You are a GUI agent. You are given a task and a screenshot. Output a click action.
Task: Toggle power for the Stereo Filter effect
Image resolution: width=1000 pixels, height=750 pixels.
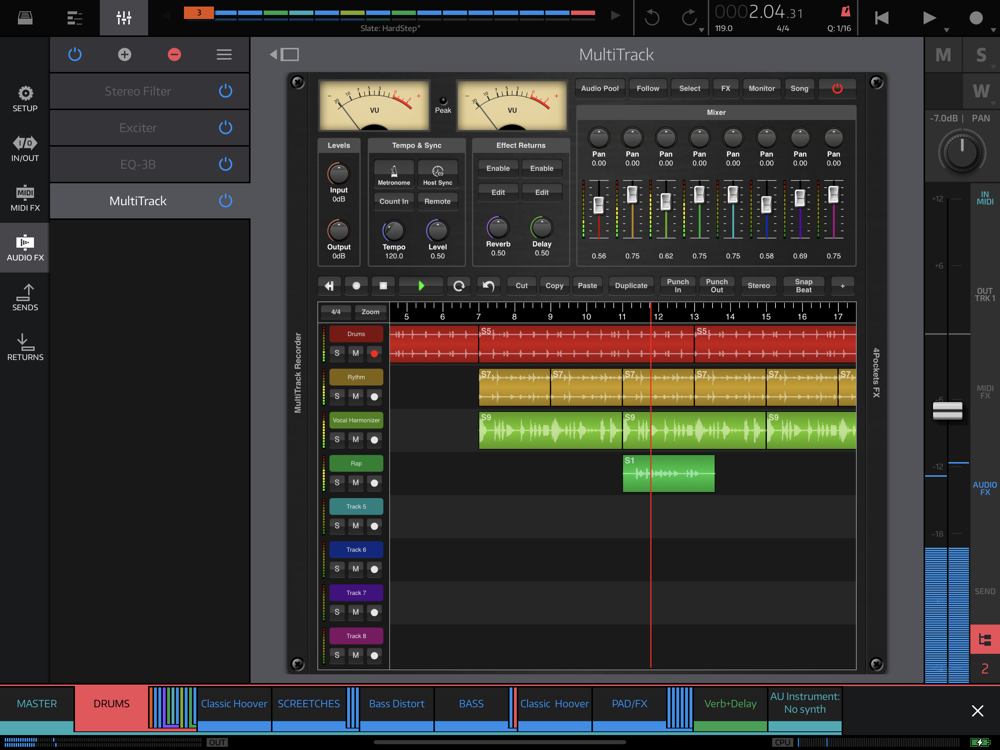(225, 91)
